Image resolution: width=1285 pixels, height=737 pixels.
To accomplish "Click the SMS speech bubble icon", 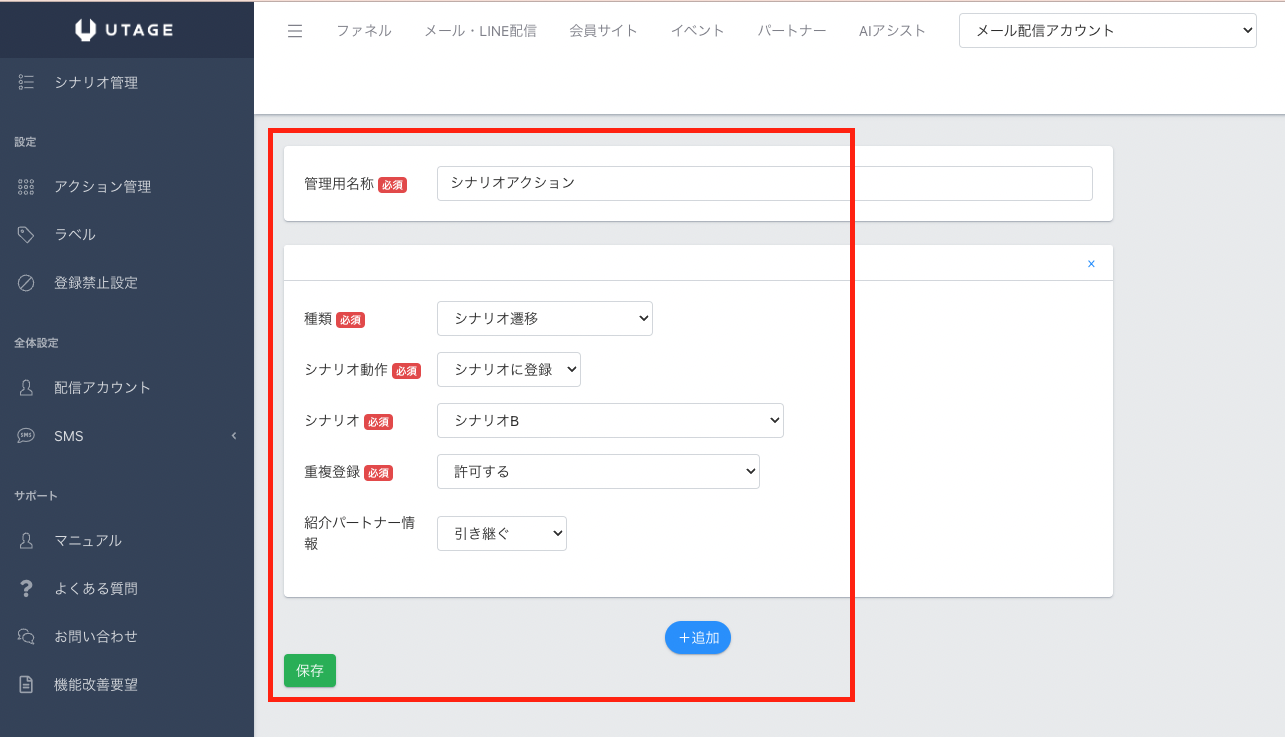I will (x=27, y=436).
